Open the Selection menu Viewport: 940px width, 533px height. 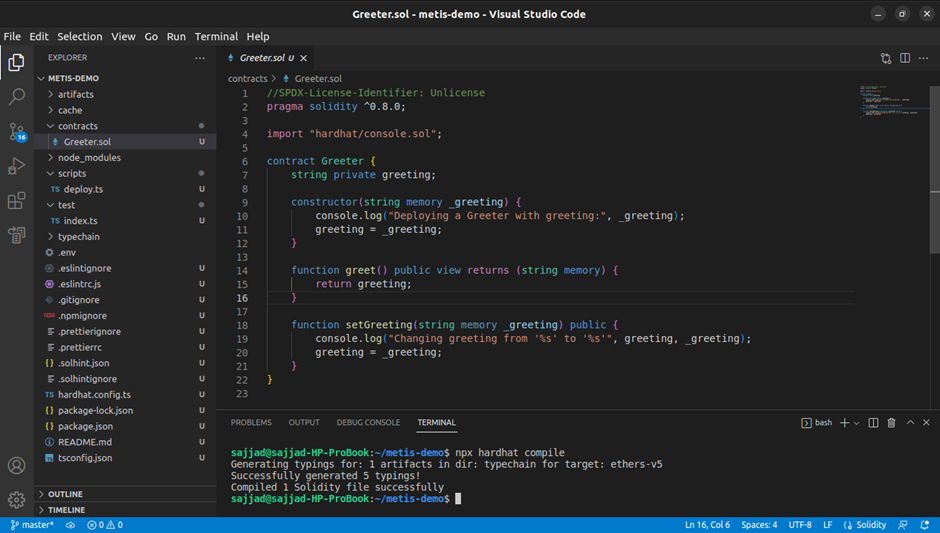click(80, 37)
